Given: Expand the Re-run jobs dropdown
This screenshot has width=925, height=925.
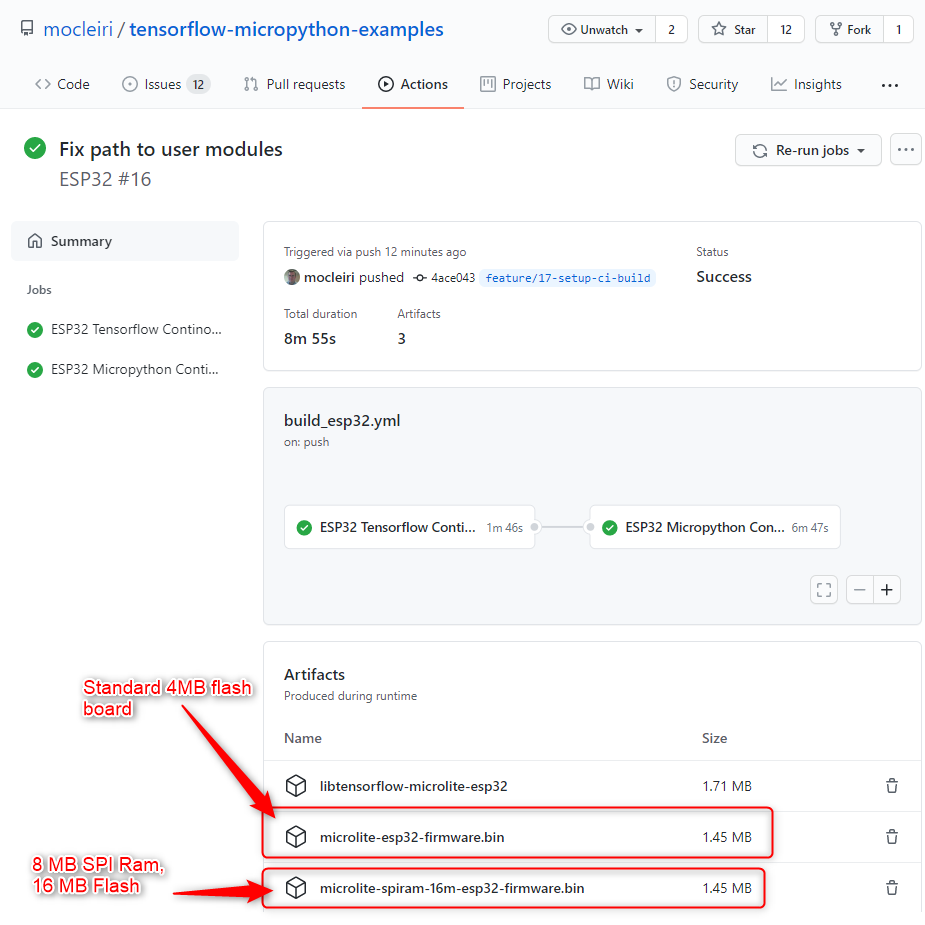Looking at the screenshot, I should tap(808, 150).
